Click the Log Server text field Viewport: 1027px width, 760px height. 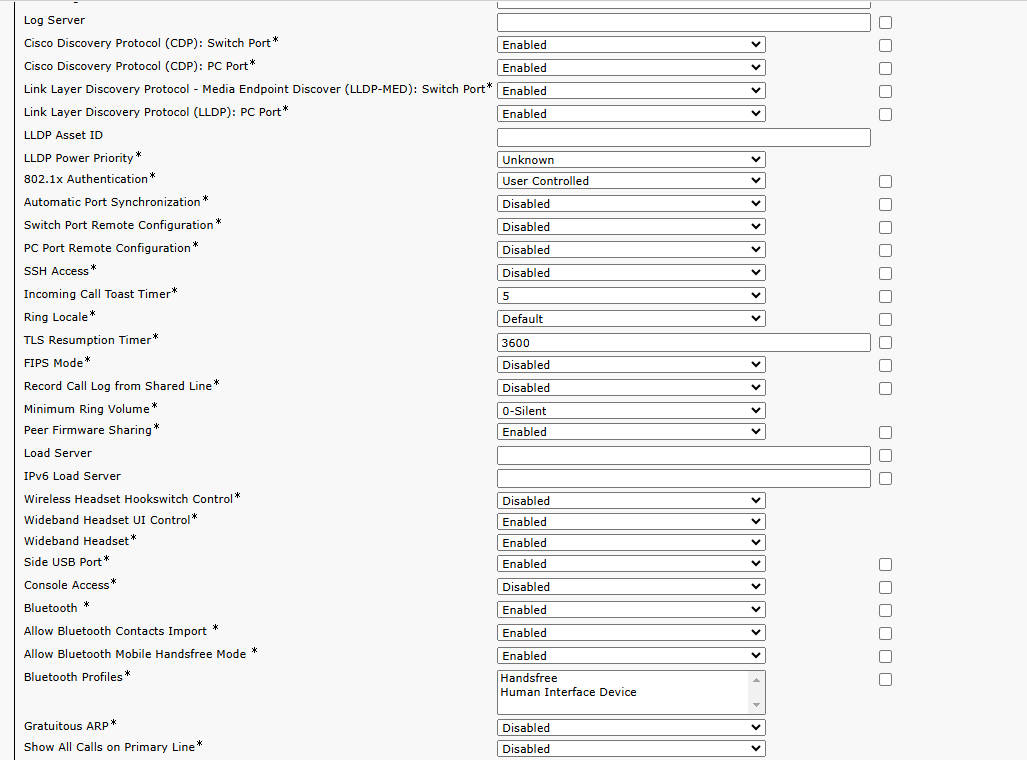coord(684,22)
